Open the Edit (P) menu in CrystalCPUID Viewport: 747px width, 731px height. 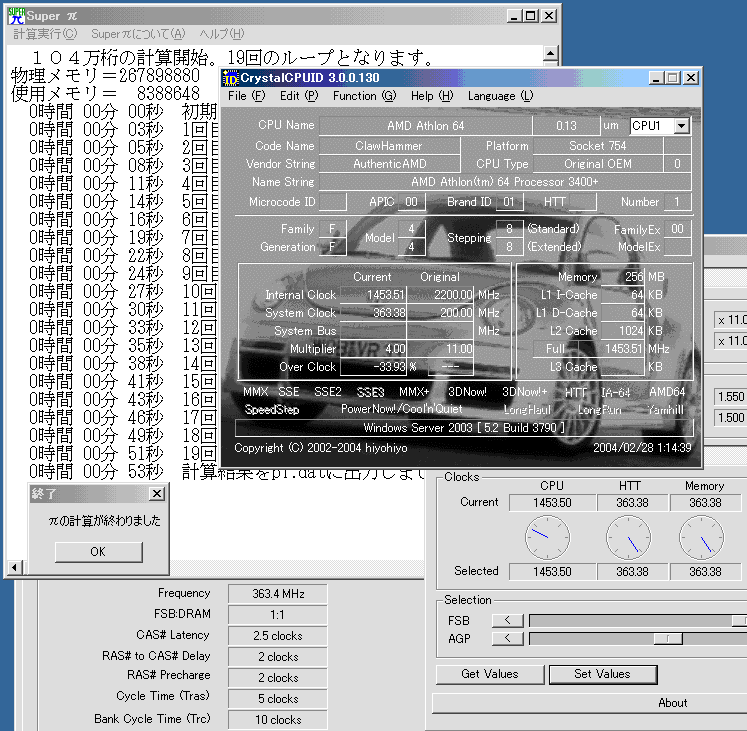[x=299, y=96]
